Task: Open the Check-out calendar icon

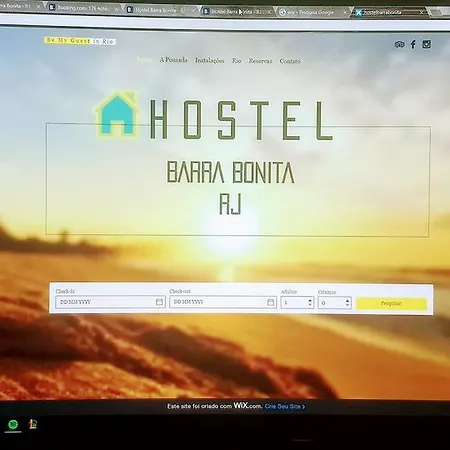Action: (271, 302)
